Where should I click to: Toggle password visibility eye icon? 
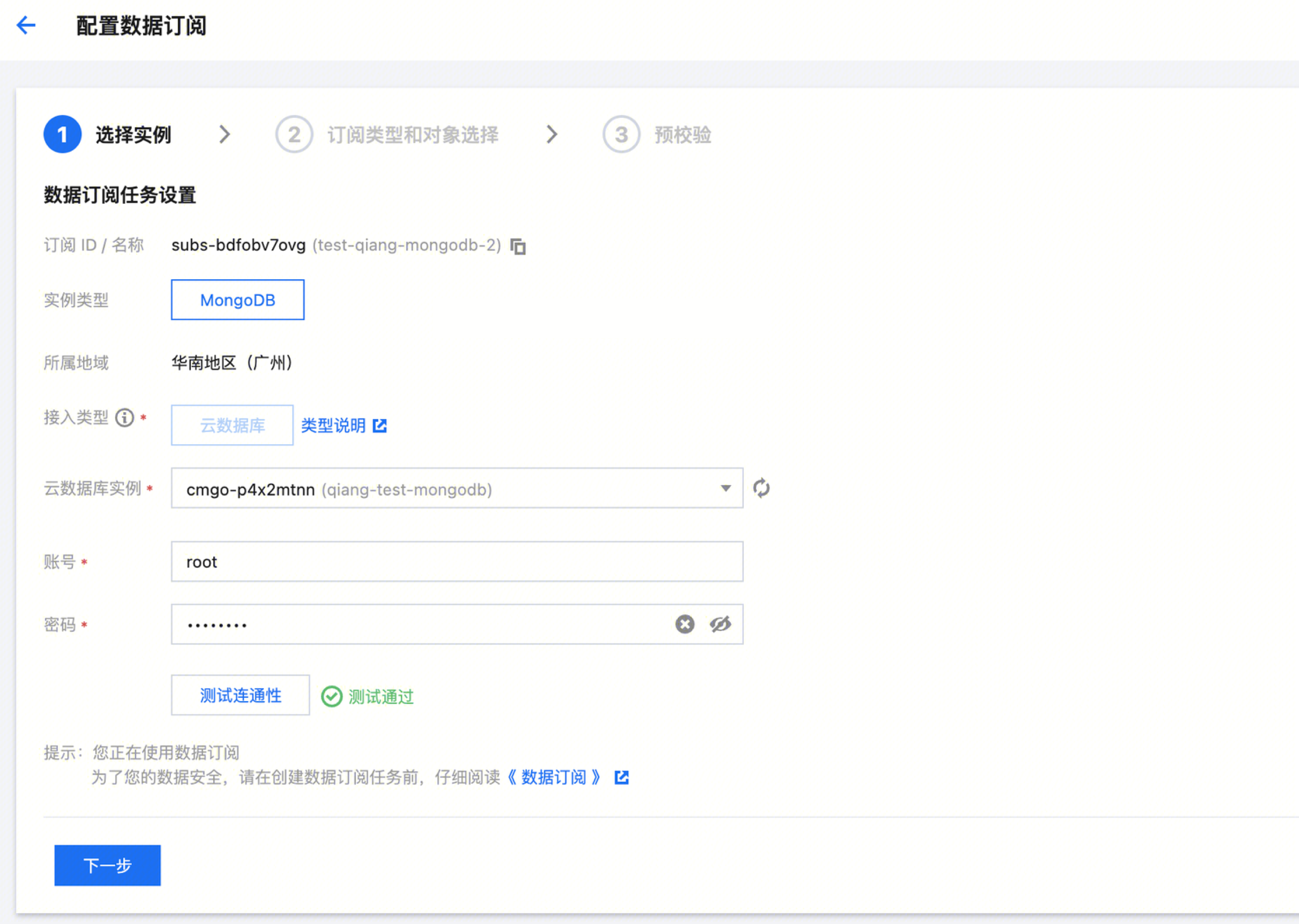(x=720, y=624)
